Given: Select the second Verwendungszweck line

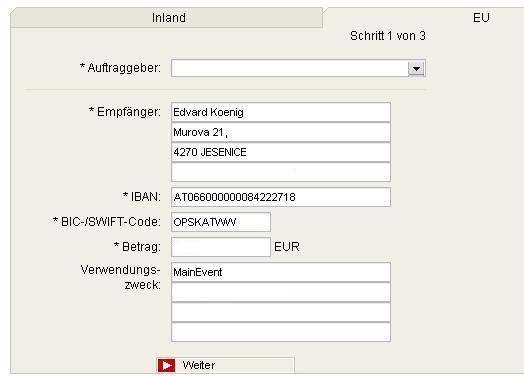Looking at the screenshot, I should [281, 292].
